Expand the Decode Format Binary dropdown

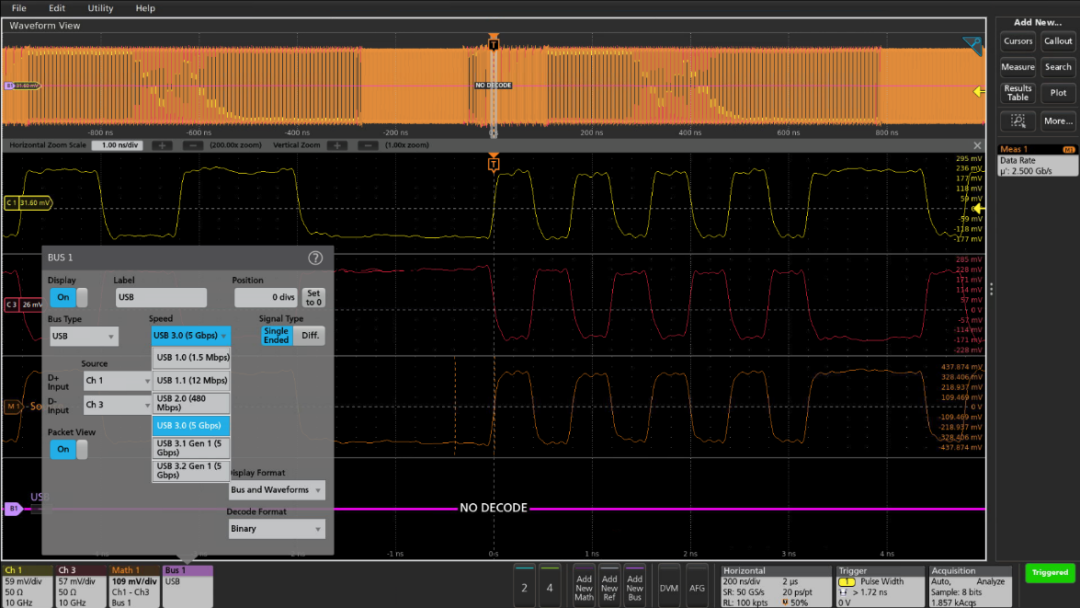click(x=276, y=529)
